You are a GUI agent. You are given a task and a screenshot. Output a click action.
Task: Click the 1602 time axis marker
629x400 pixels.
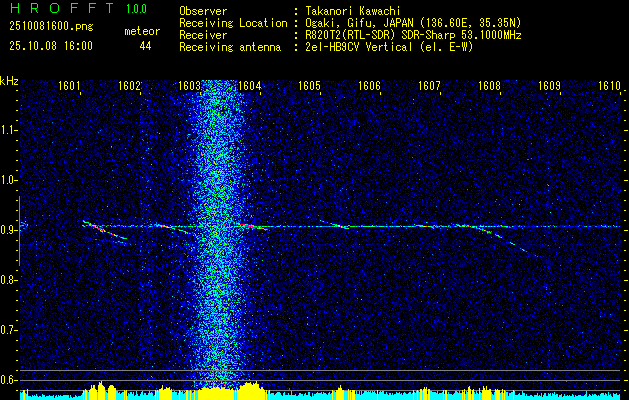pyautogui.click(x=129, y=85)
